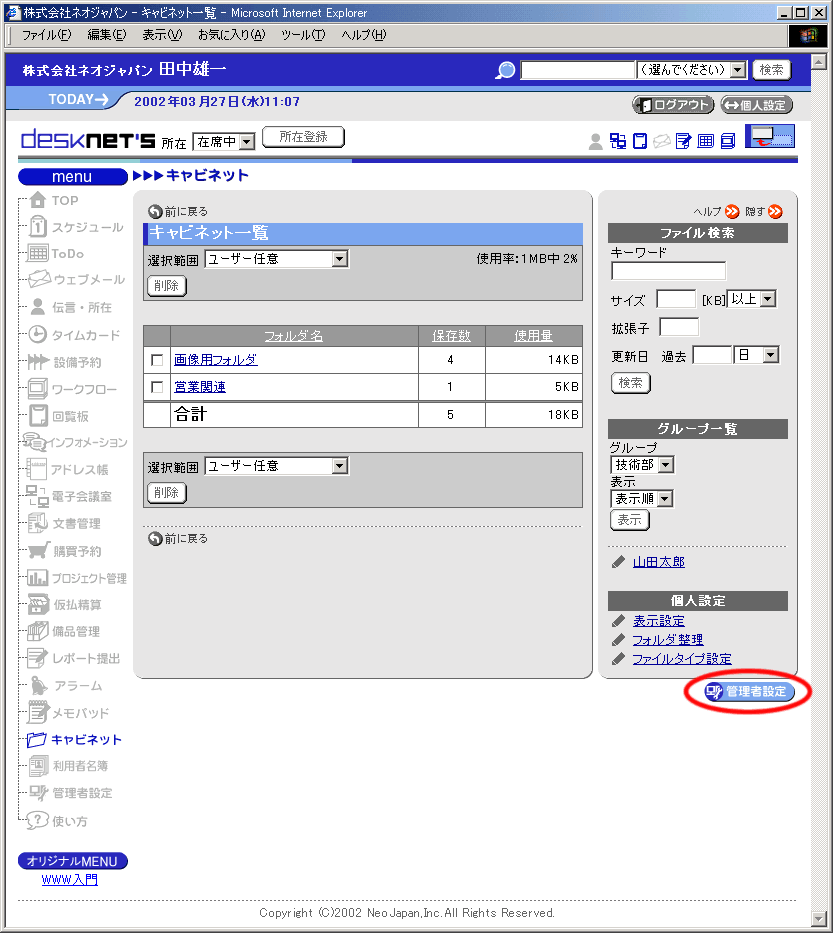Sort by the 使用量 column header
833x933 pixels.
pos(533,336)
